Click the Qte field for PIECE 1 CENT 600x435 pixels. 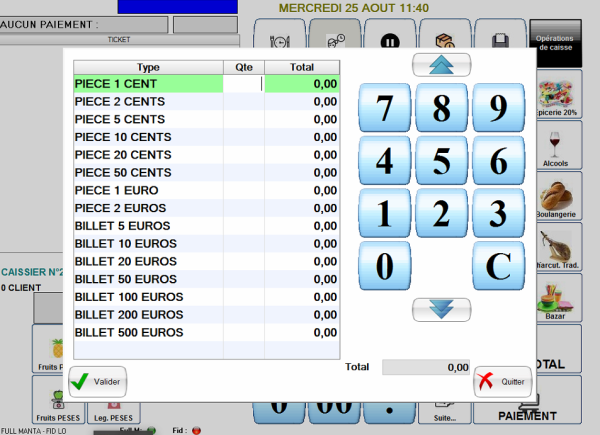pos(244,85)
